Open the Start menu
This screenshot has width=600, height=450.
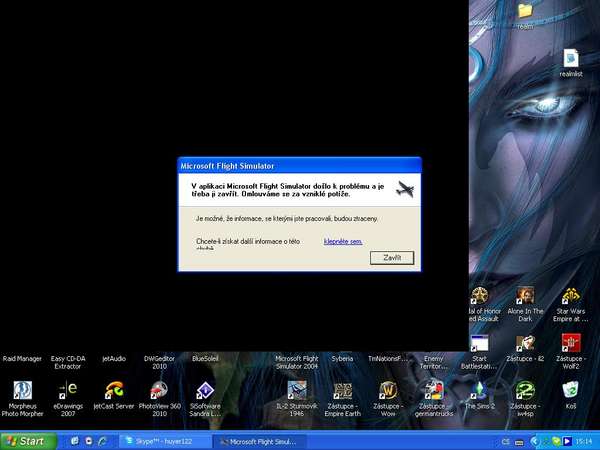click(26, 440)
